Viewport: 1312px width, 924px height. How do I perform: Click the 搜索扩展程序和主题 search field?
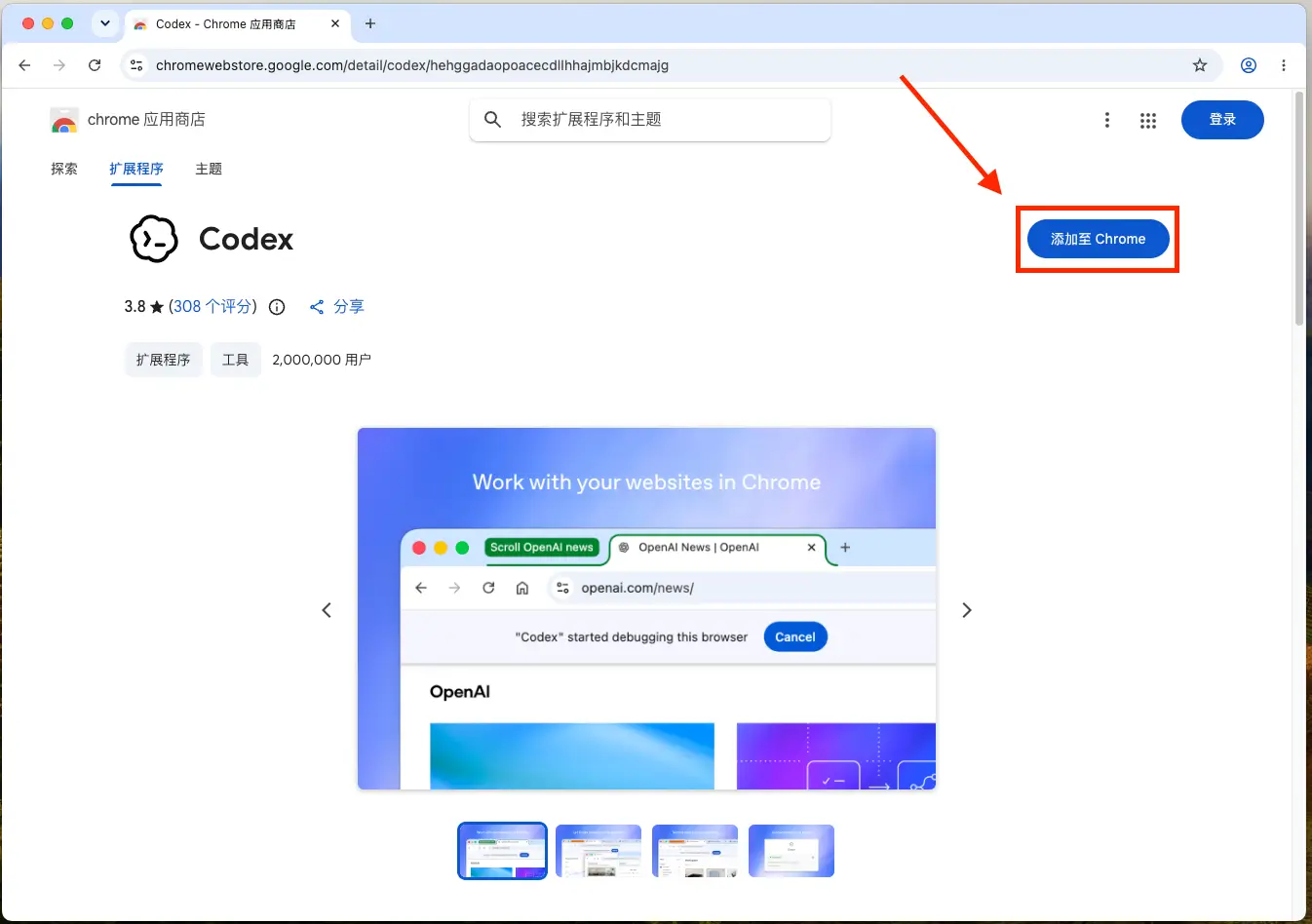[x=650, y=119]
